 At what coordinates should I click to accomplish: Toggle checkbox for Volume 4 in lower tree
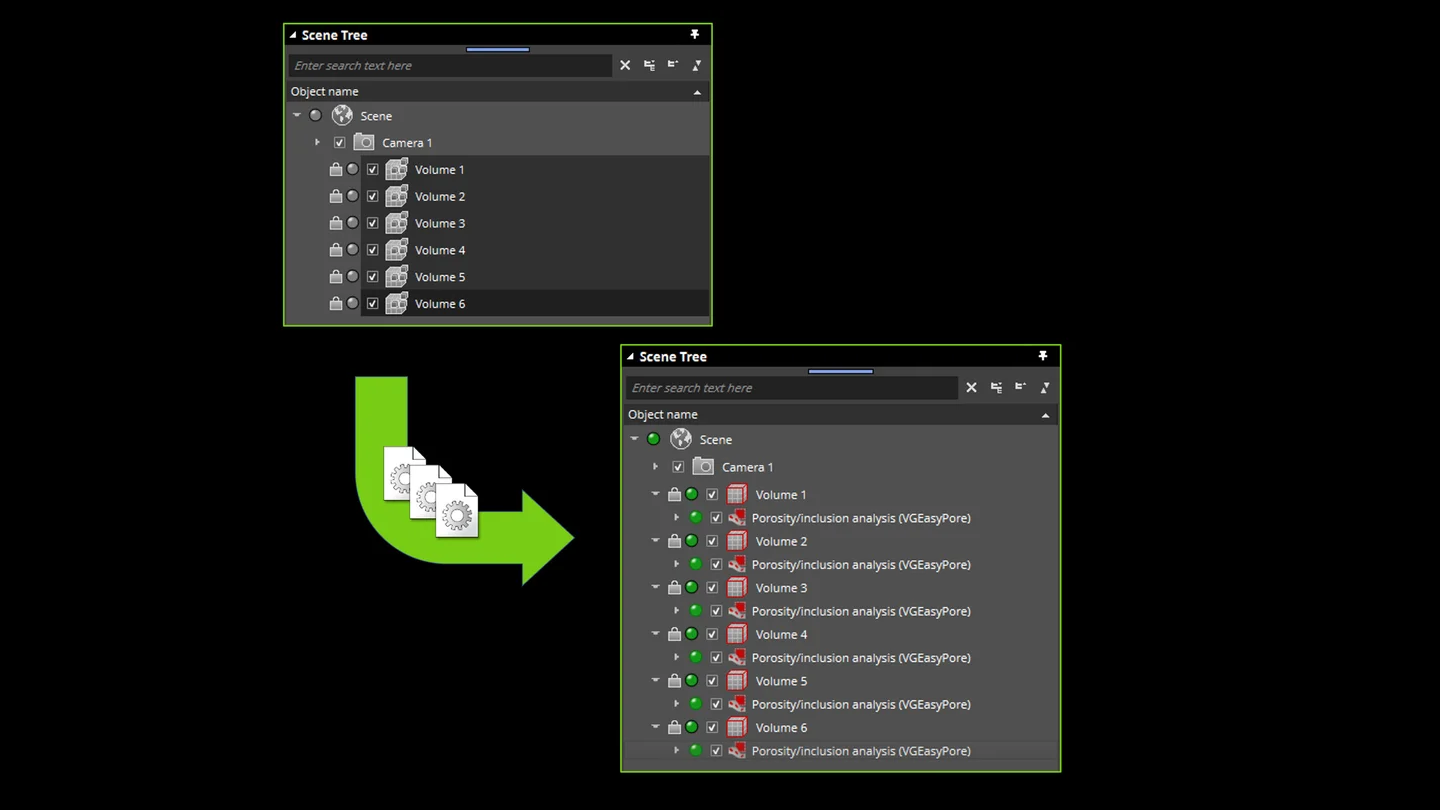point(712,634)
